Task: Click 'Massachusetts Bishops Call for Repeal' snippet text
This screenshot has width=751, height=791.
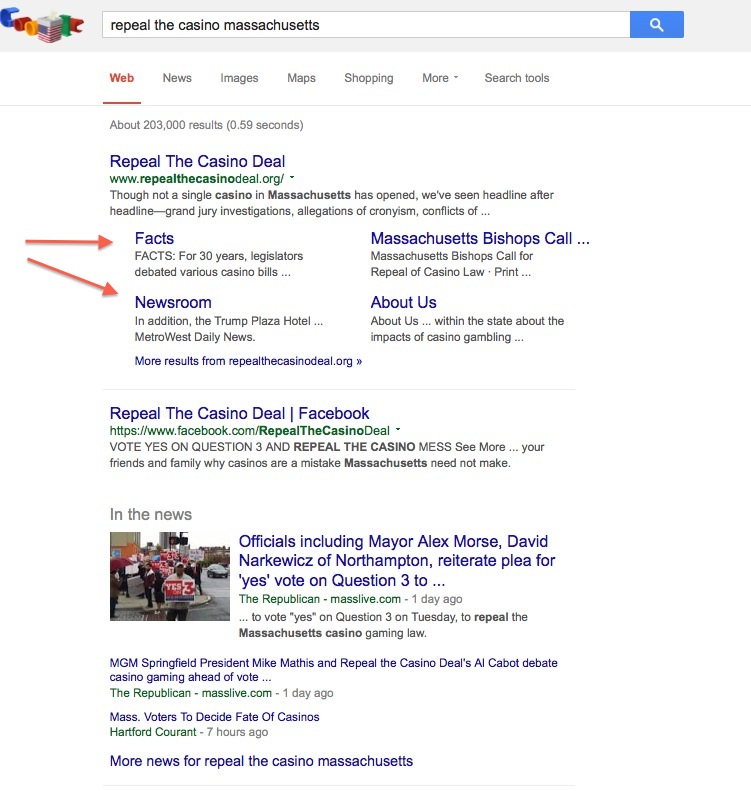Action: click(451, 264)
